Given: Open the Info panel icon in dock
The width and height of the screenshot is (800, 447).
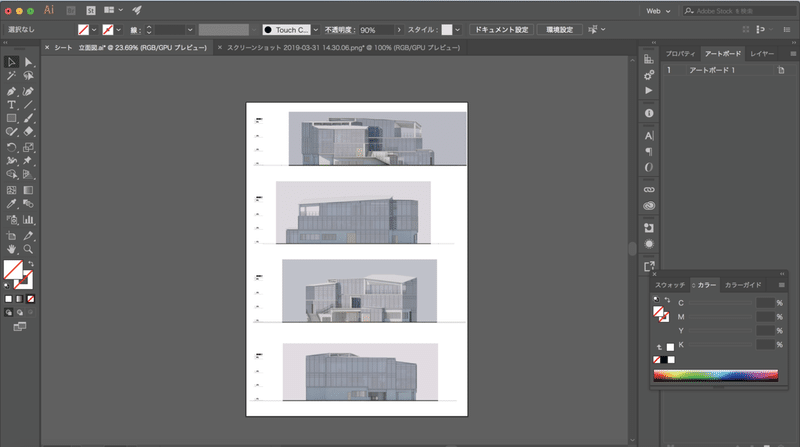Looking at the screenshot, I should pos(649,113).
